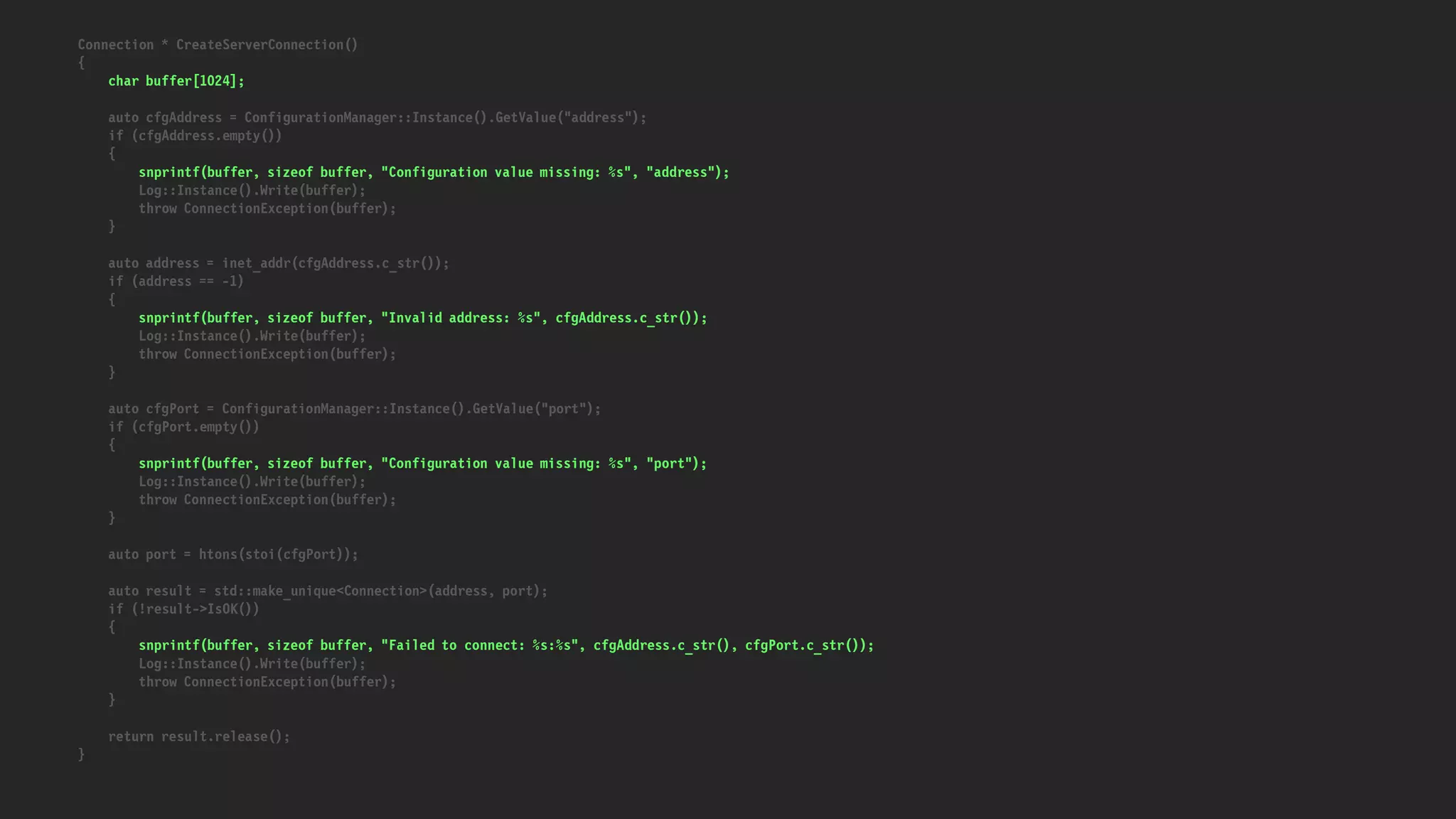
Task: Click the 'auto address = inet_addr' line
Action: coord(279,263)
